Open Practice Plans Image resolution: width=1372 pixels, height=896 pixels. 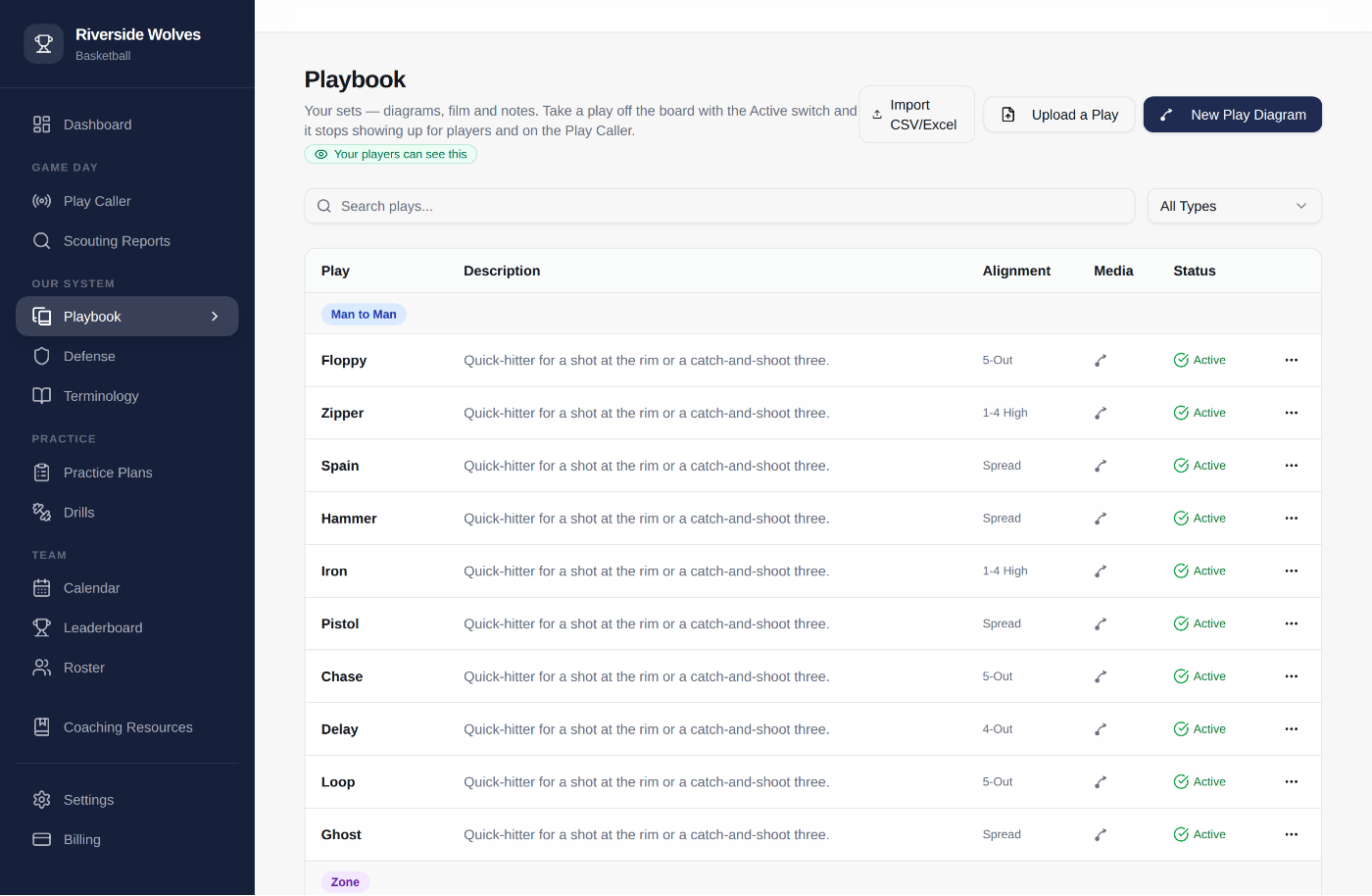click(x=127, y=473)
